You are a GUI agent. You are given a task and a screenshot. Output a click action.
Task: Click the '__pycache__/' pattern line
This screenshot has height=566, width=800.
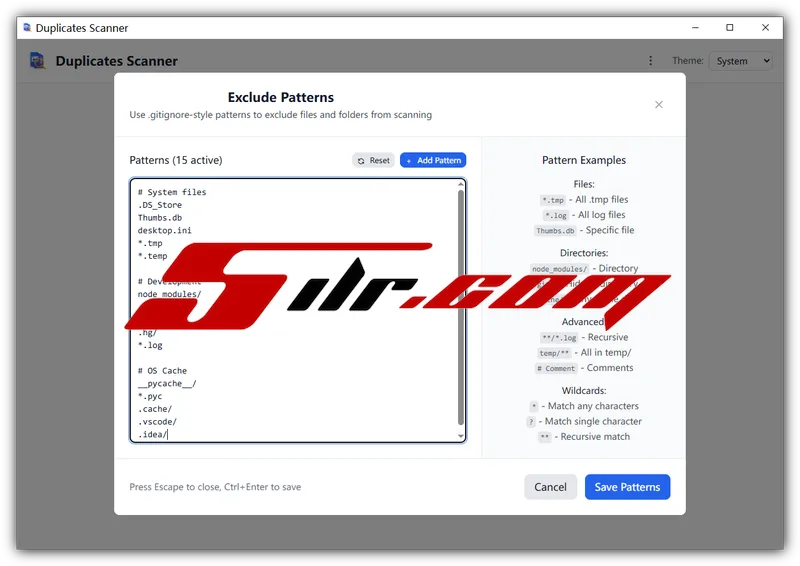[x=167, y=384]
